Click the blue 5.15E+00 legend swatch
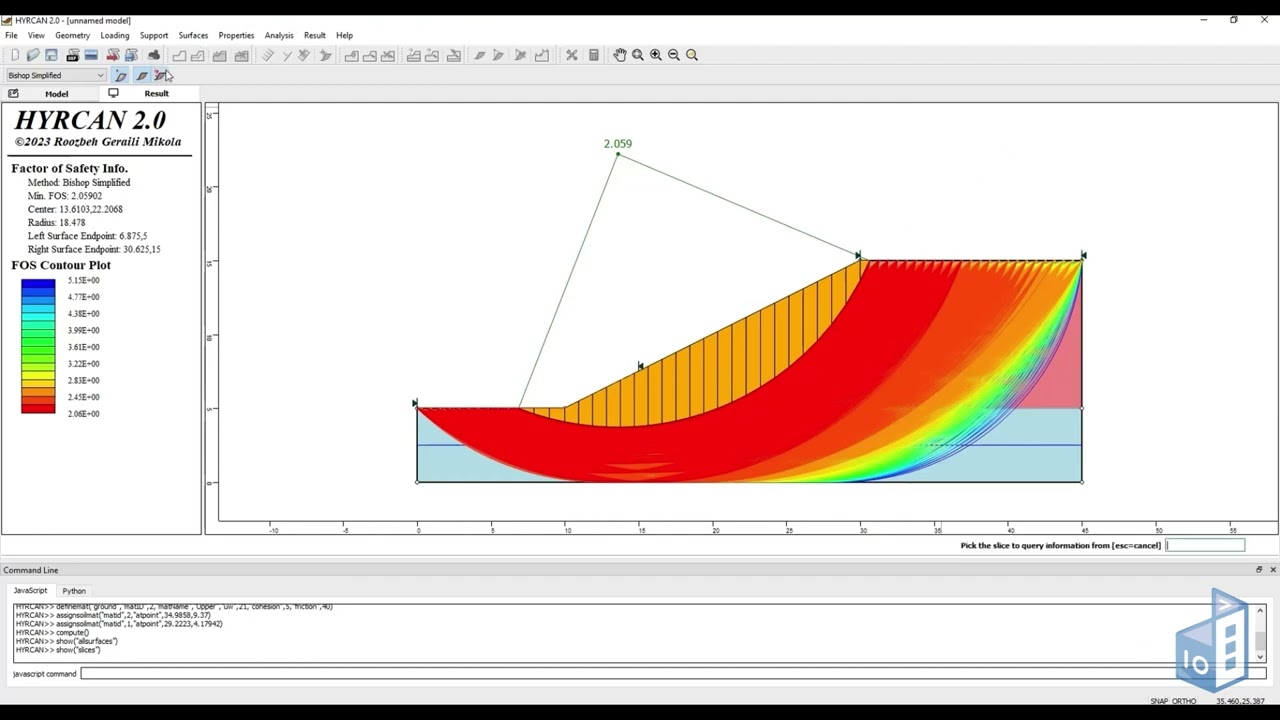The image size is (1280, 720). click(38, 284)
